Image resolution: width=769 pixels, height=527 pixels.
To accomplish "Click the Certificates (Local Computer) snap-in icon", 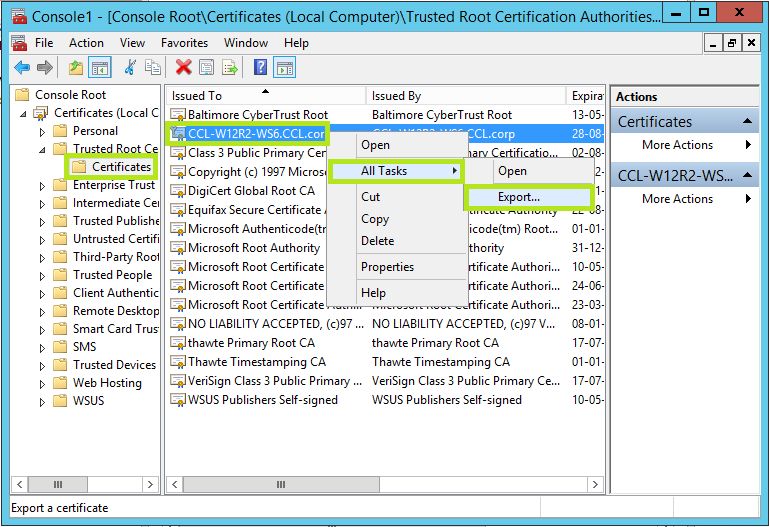I will pos(41,113).
